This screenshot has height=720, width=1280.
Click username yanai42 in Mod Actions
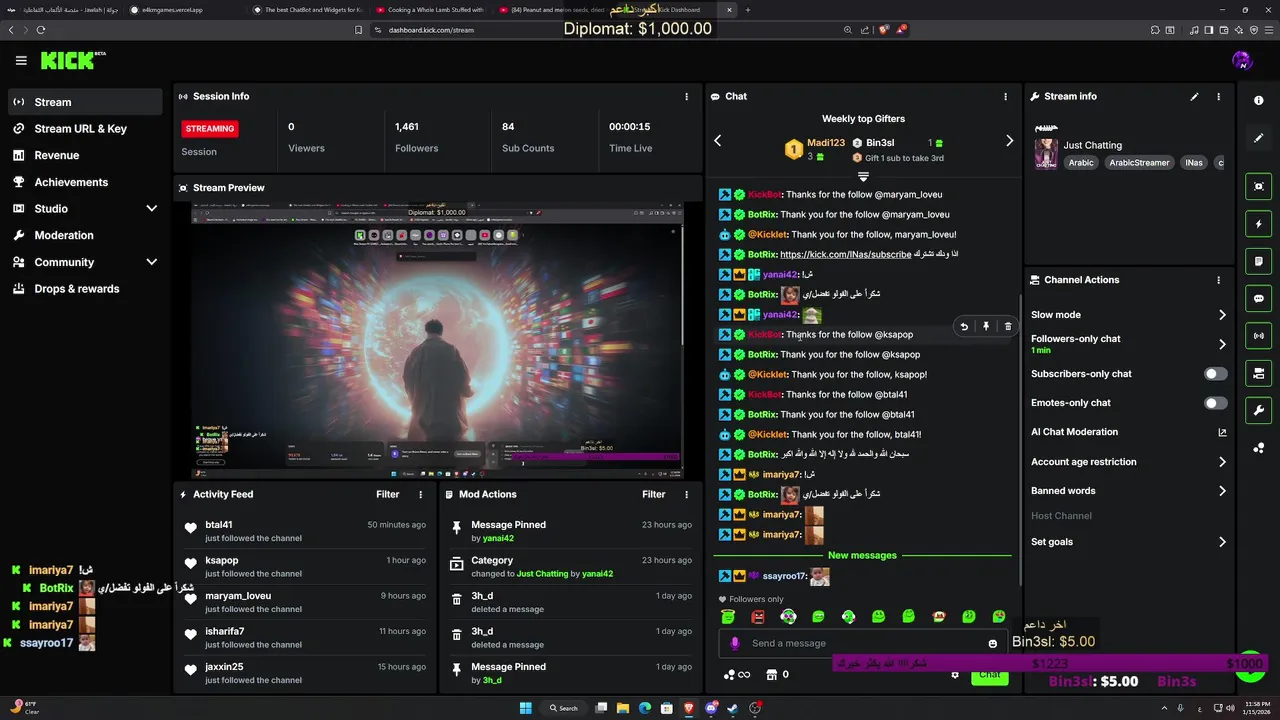pos(498,538)
